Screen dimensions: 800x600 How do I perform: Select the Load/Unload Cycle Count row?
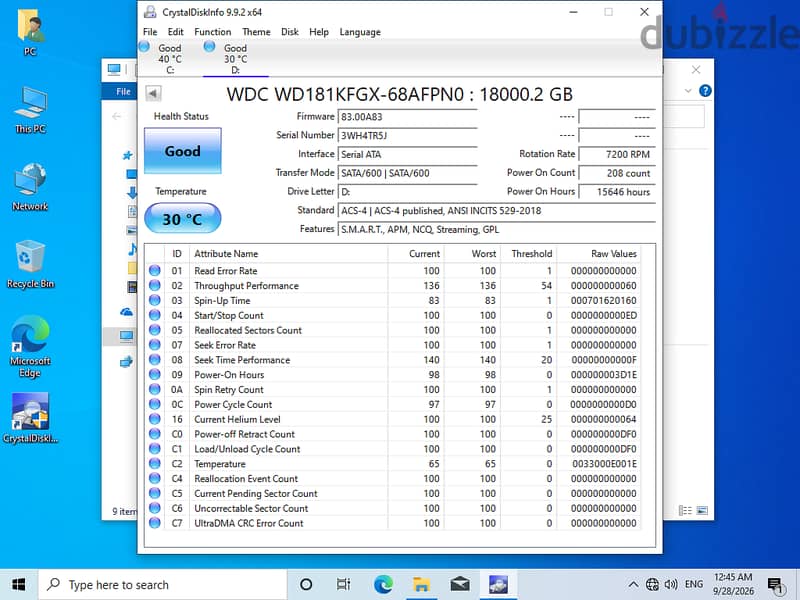(x=393, y=448)
